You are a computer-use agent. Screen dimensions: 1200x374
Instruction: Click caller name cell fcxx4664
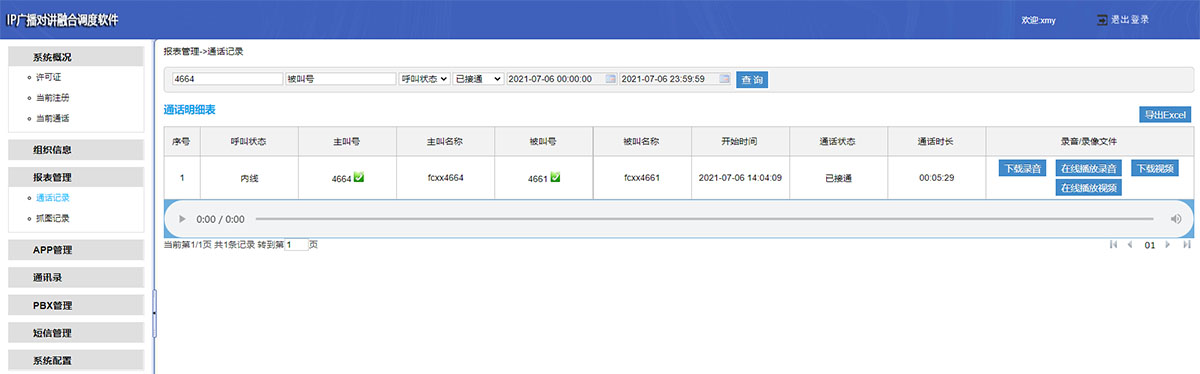pos(445,178)
